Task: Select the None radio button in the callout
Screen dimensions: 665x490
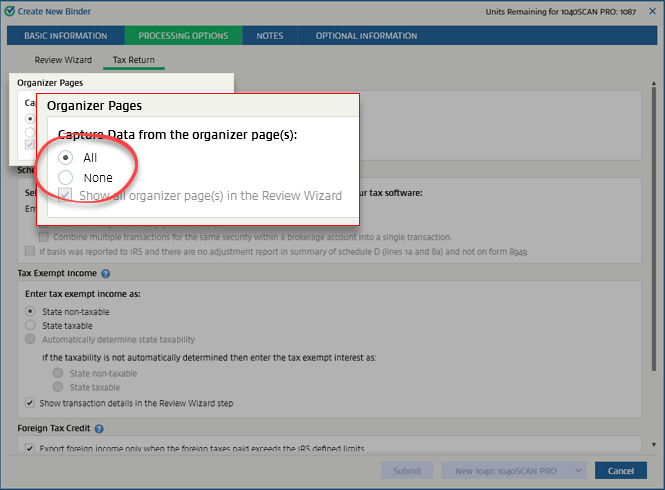Action: pyautogui.click(x=66, y=177)
